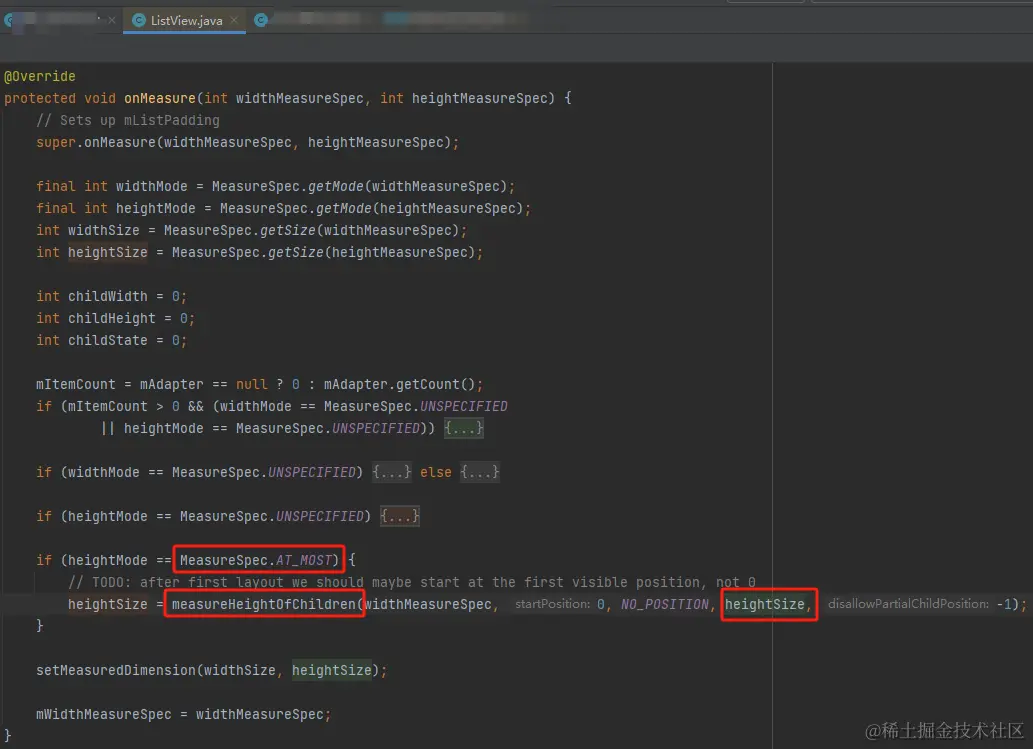The height and width of the screenshot is (749, 1033).
Task: Click getSize on the widthSize line
Action: [x=287, y=231]
